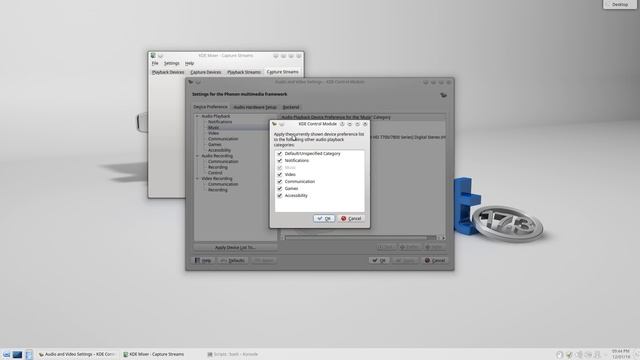
Task: Click the third panel icon next to task list
Action: [29, 355]
